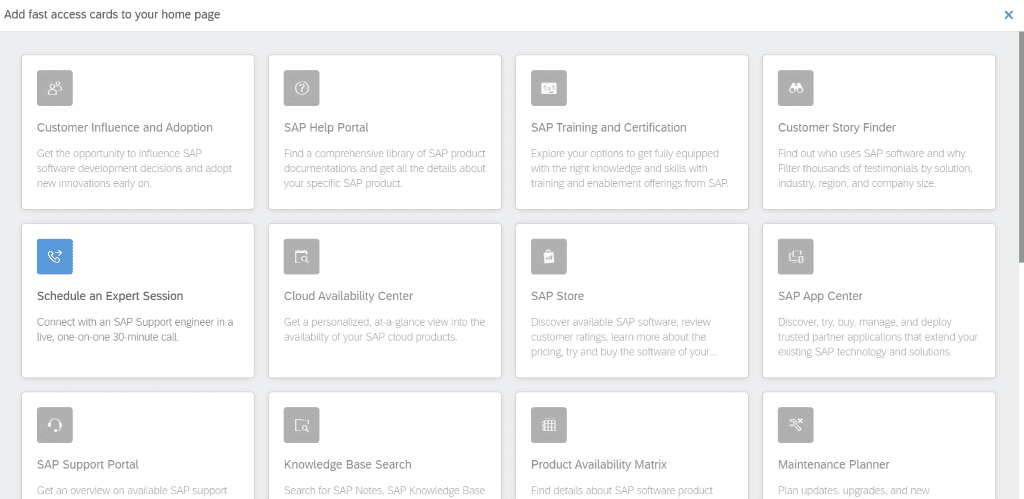
Task: Click the Cloud Availability Center card description
Action: click(x=384, y=329)
